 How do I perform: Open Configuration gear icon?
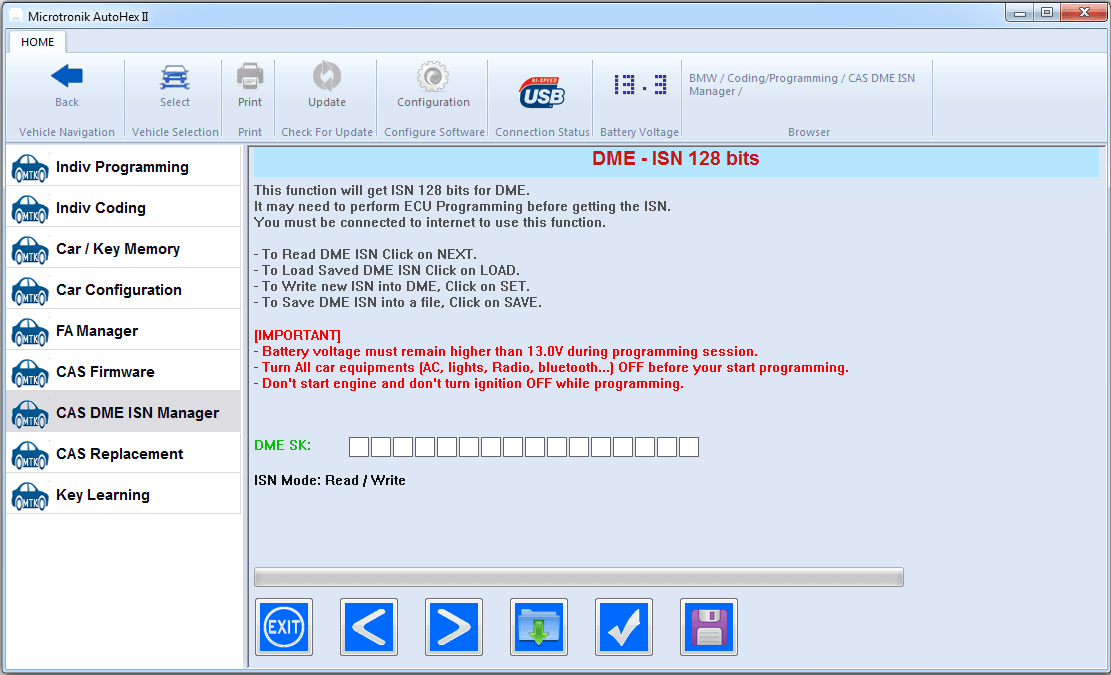[433, 76]
